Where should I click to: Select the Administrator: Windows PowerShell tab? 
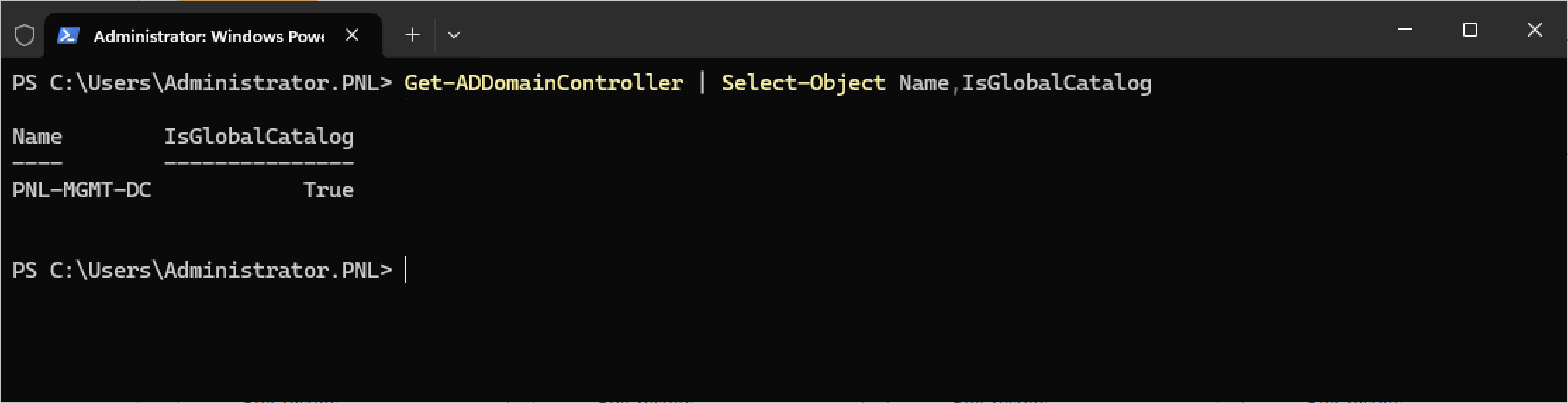click(208, 36)
